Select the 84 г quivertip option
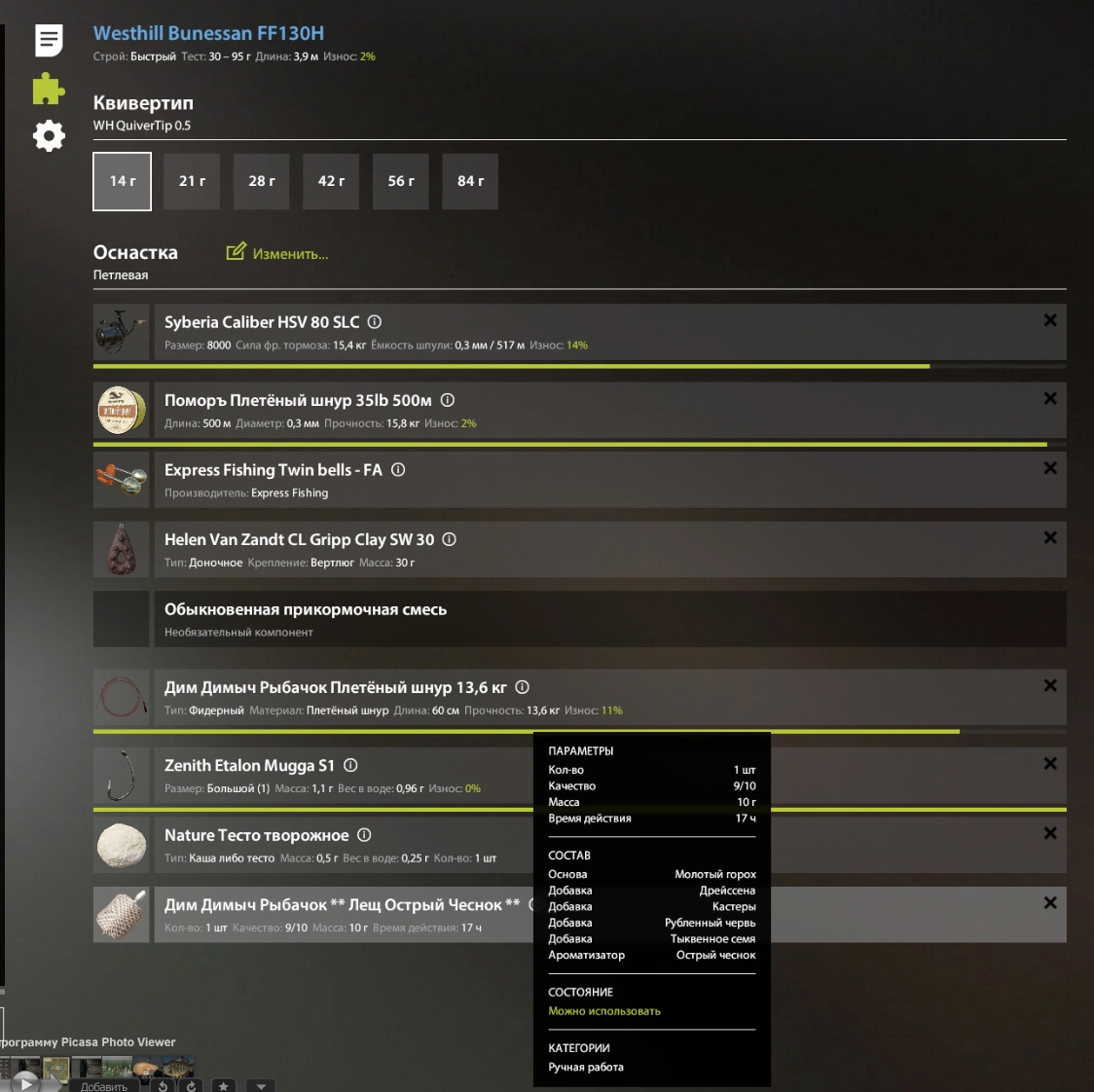 point(470,181)
